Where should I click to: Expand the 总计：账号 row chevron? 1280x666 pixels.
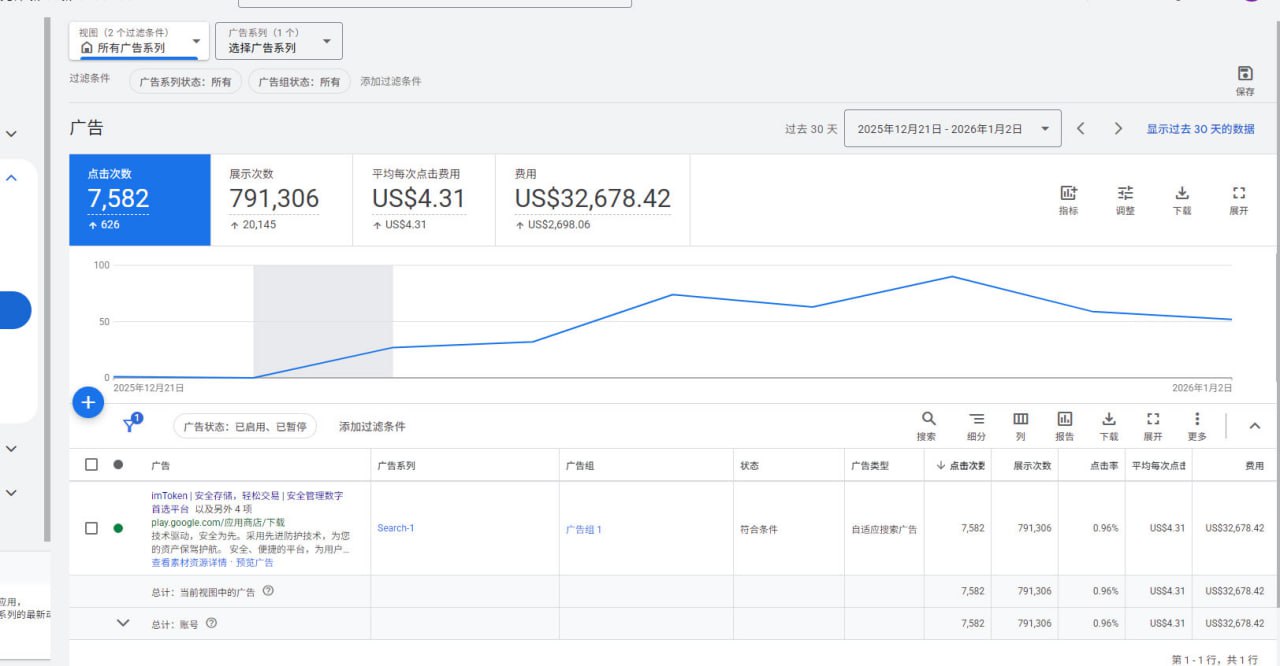[123, 623]
